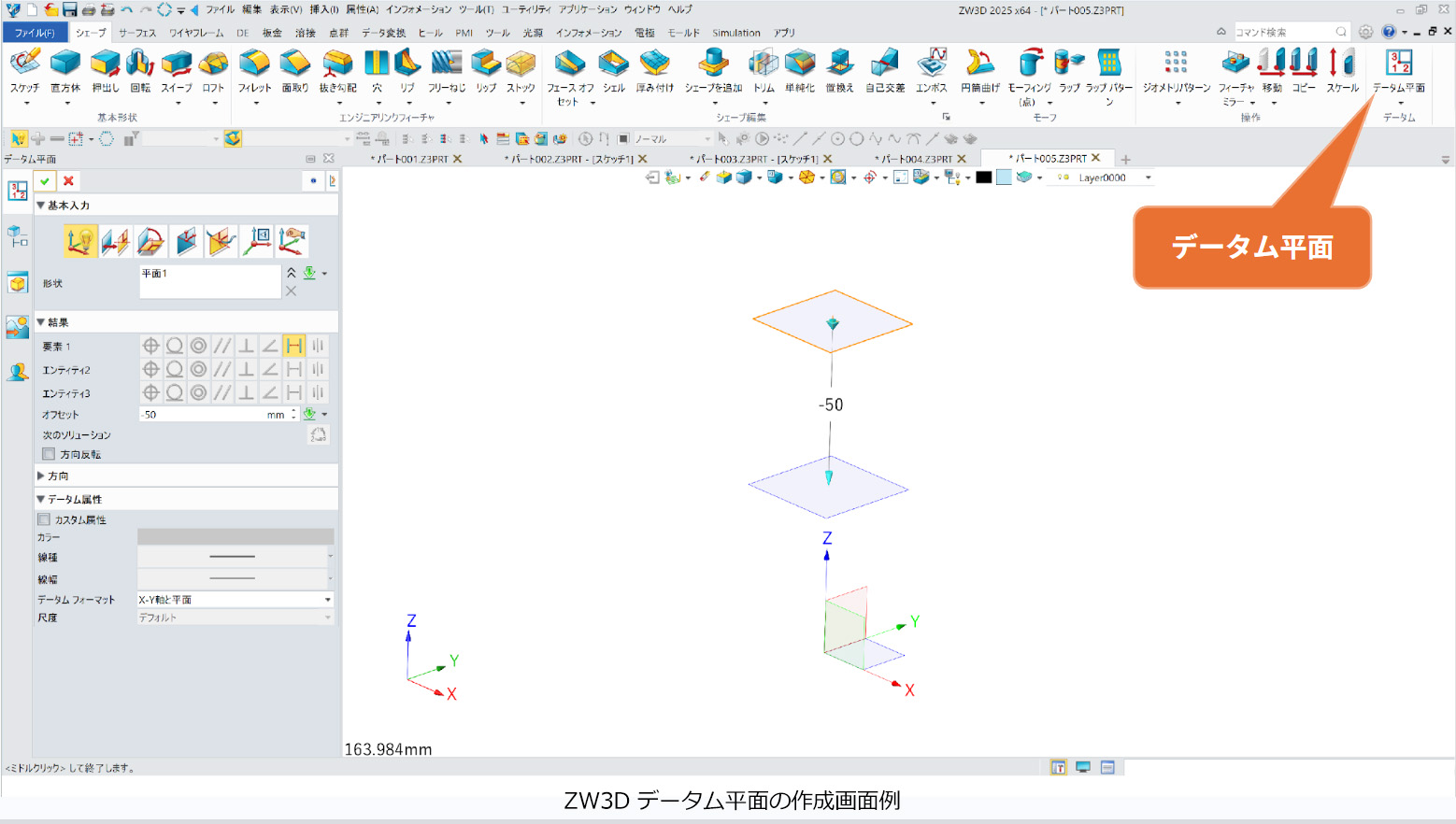
Task: Open the 抜き勾配 draft tool
Action: pyautogui.click(x=337, y=71)
